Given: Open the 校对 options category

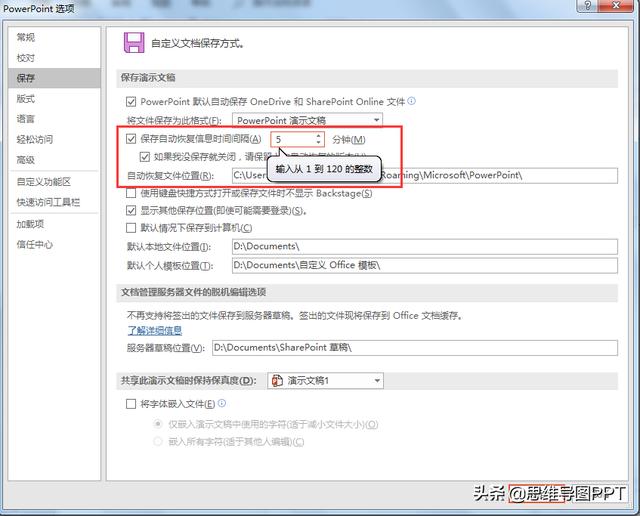Looking at the screenshot, I should 26,58.
